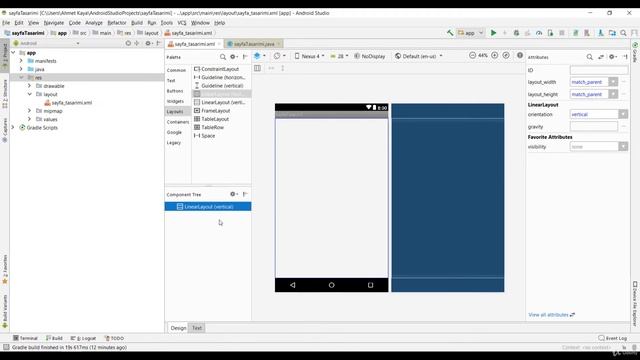
Task: Open orientation for preview dropdown
Action: pyautogui.click(x=280, y=56)
